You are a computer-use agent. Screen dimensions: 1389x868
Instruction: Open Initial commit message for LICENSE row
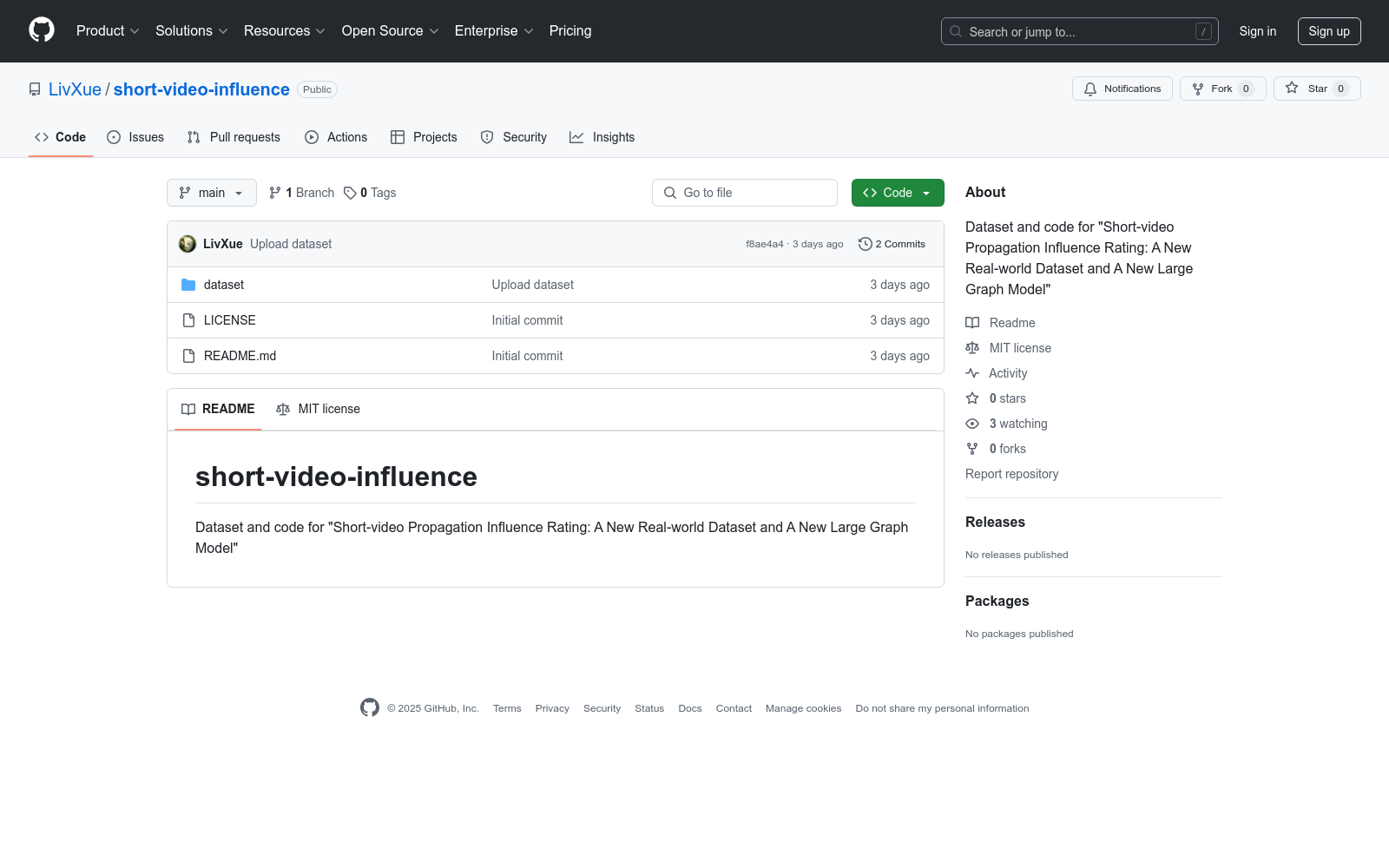tap(527, 320)
